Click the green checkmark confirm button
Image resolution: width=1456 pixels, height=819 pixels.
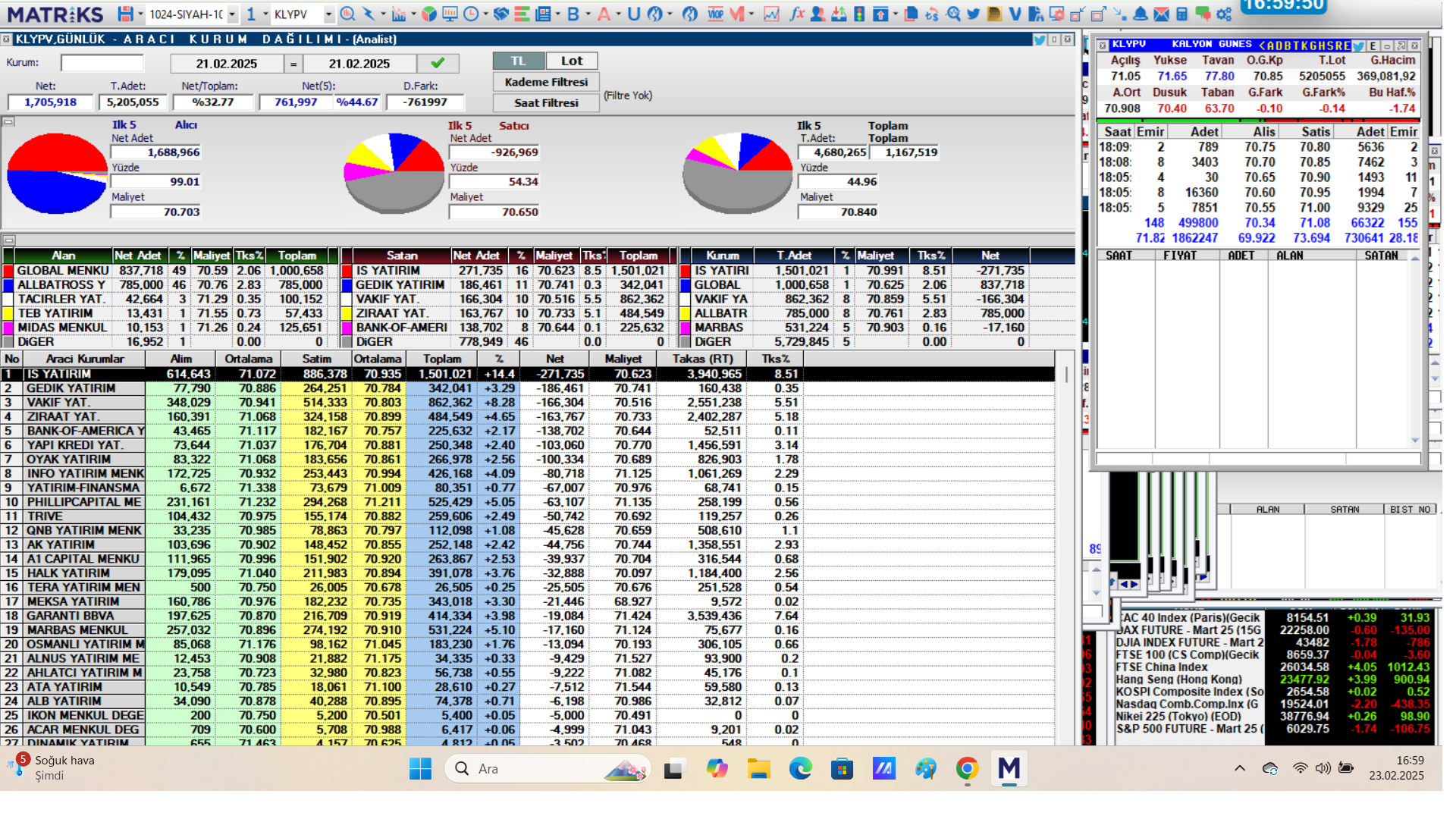(x=438, y=64)
